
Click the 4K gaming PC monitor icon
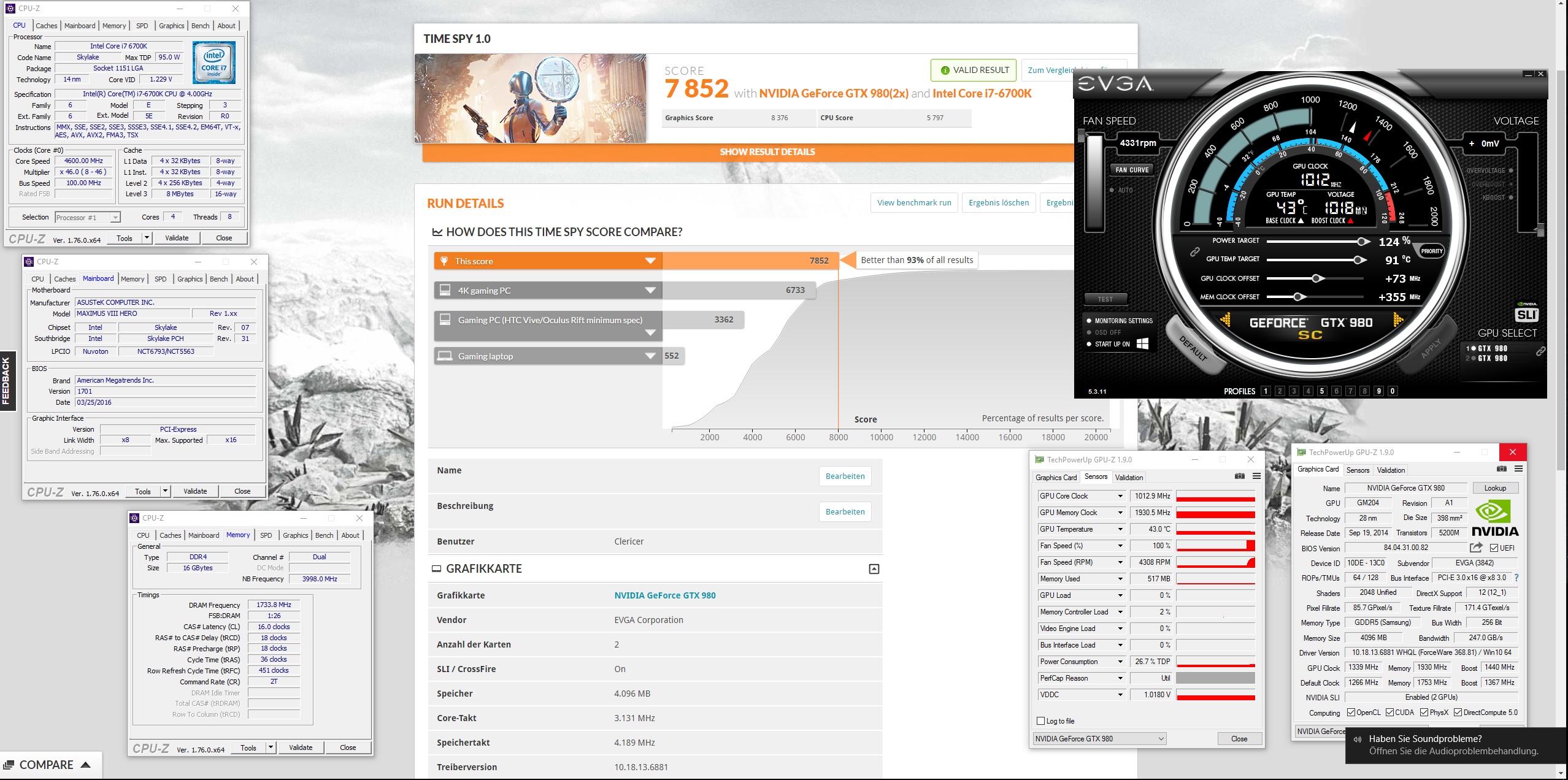click(445, 290)
